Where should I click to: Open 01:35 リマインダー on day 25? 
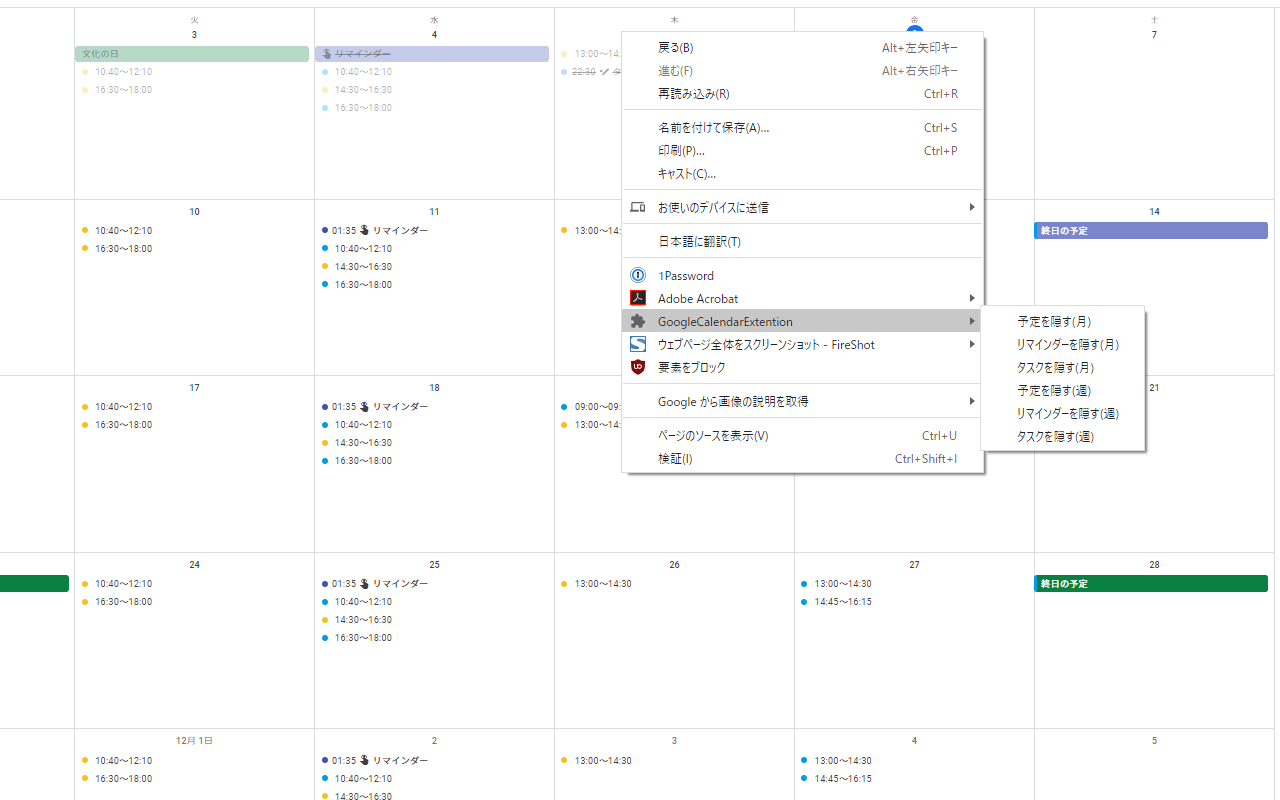coord(375,583)
